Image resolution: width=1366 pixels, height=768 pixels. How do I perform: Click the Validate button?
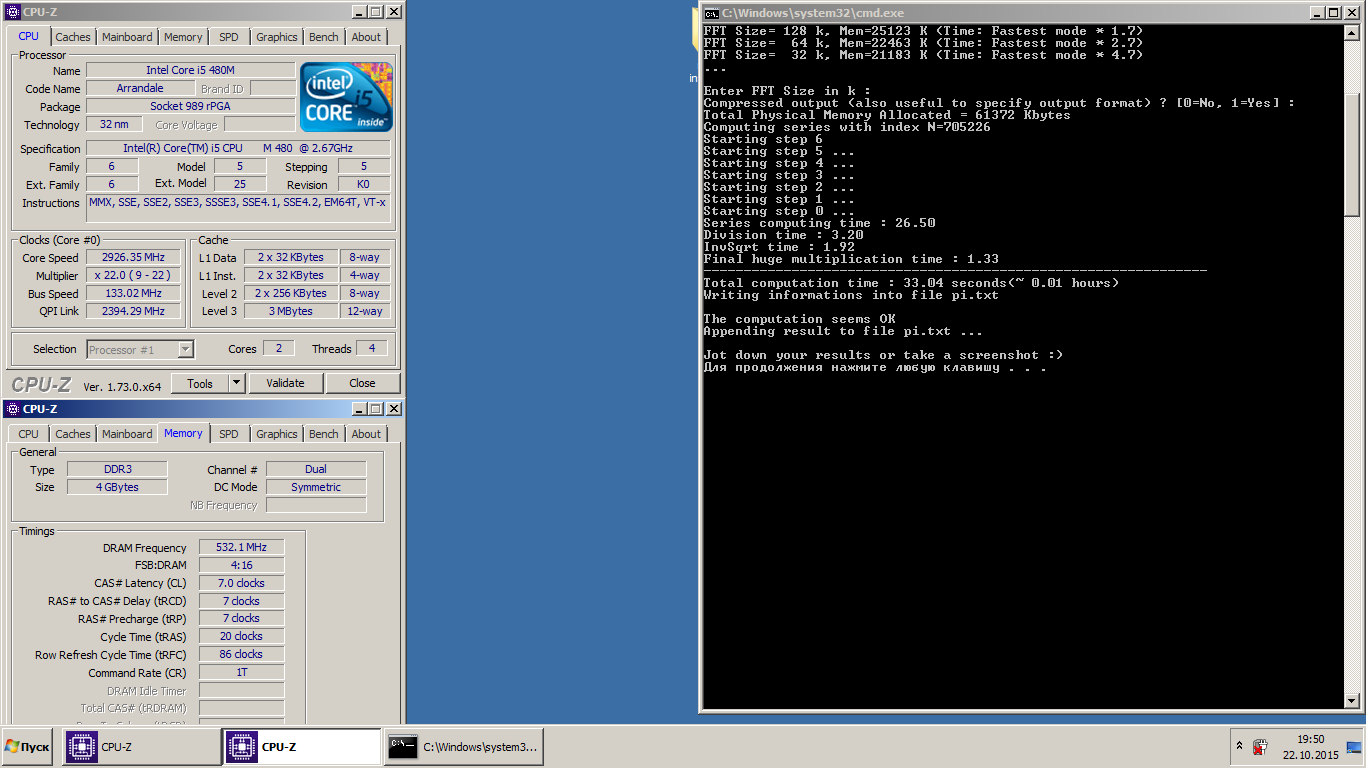(285, 383)
